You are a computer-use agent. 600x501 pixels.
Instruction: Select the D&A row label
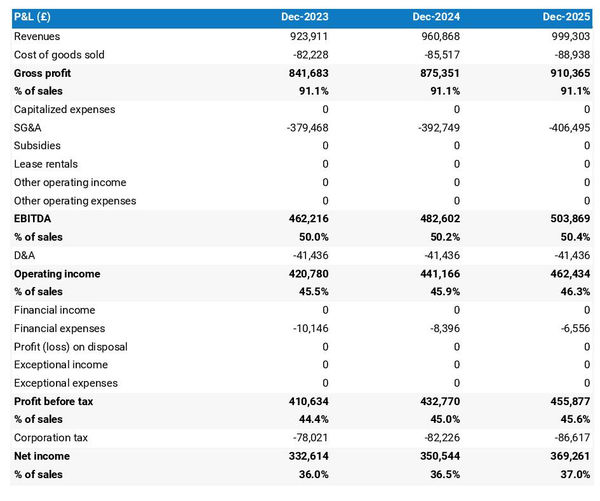coord(26,255)
